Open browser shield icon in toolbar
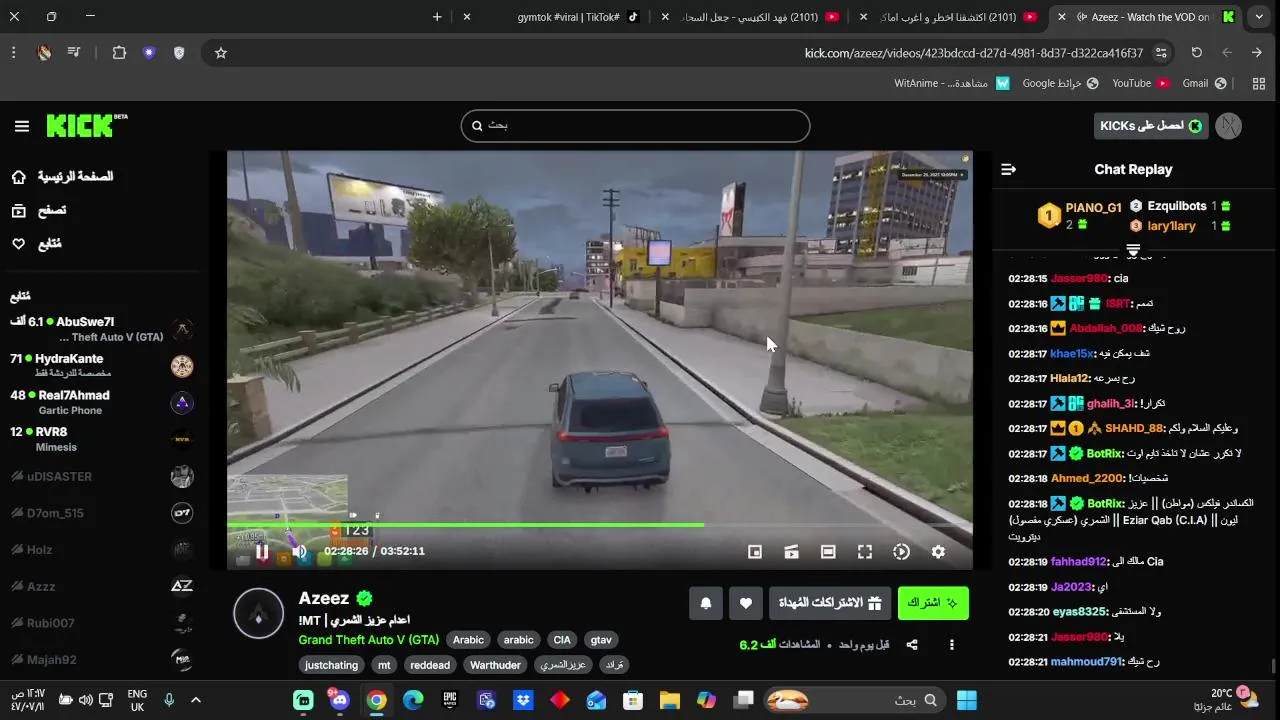 coord(179,53)
